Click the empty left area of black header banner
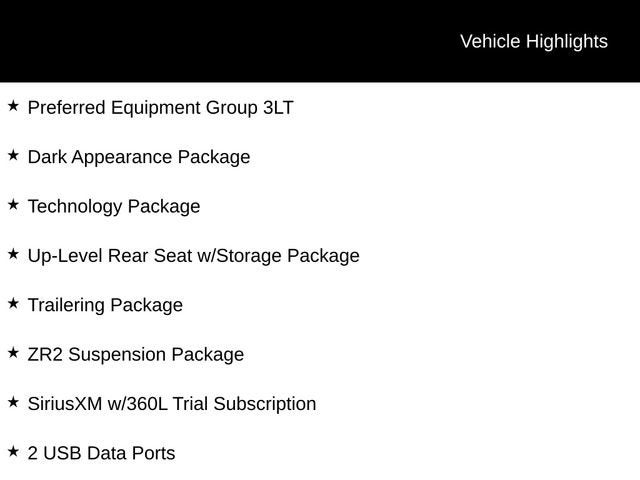Screen dimensions: 640x480 (150, 41)
